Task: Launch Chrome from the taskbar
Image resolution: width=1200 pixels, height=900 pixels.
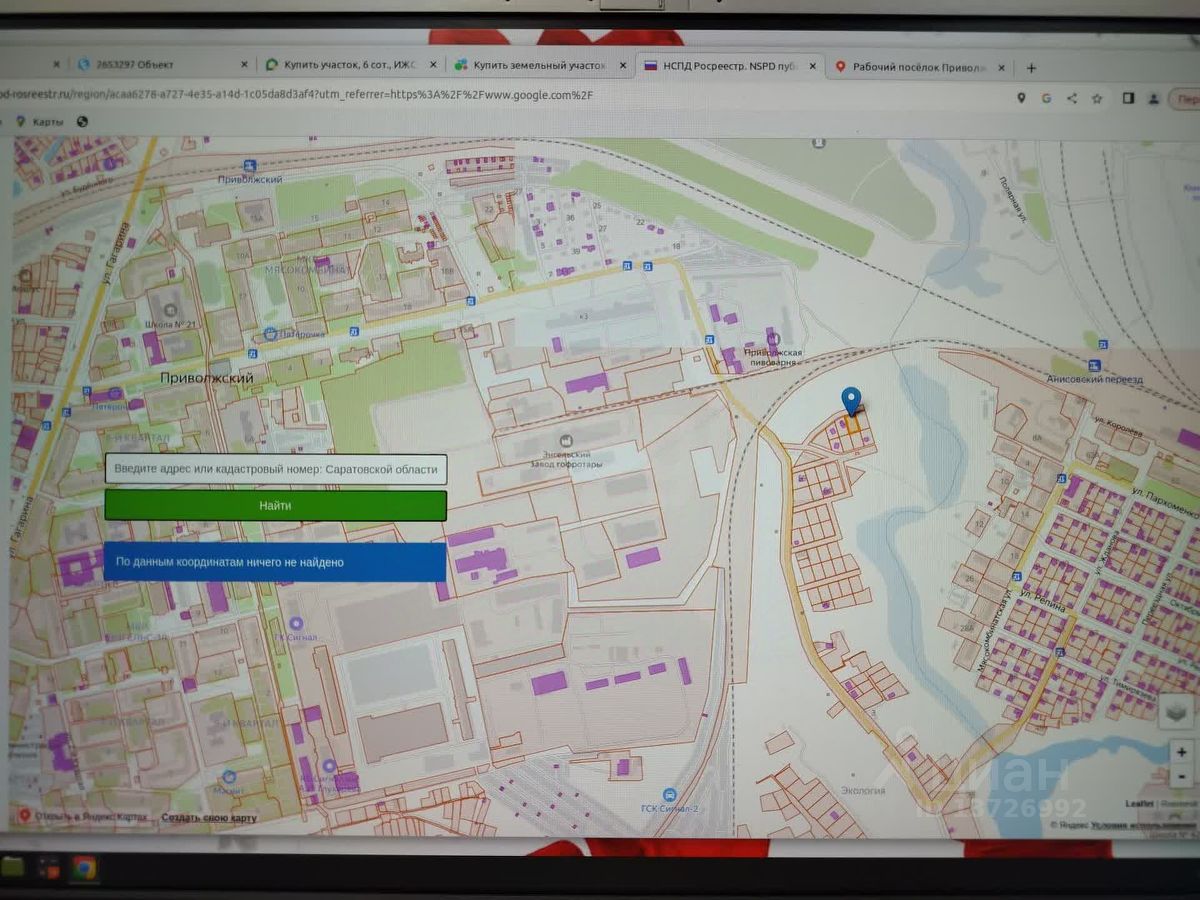Action: click(84, 867)
